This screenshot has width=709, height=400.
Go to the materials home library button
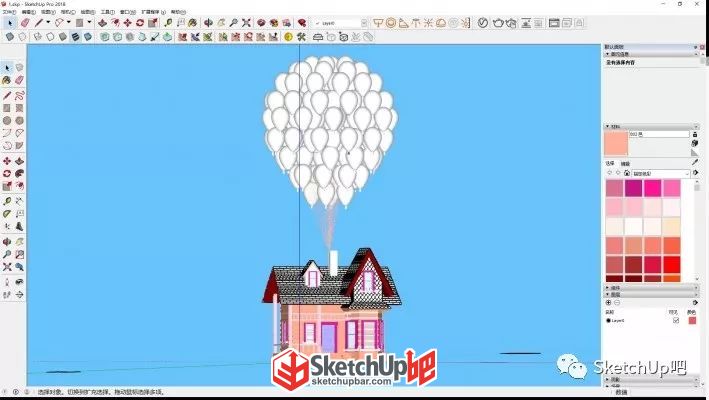[627, 173]
